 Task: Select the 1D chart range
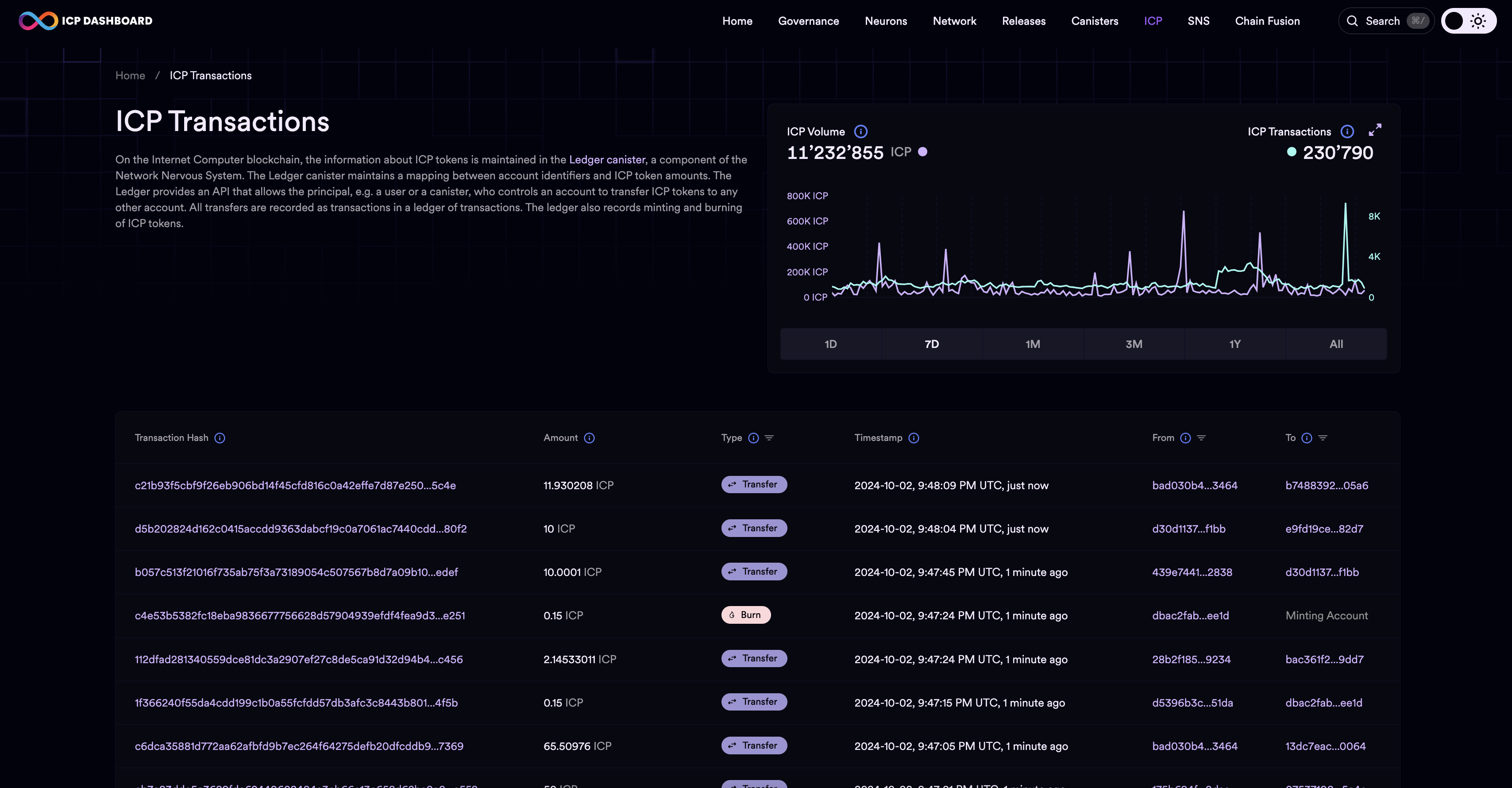pyautogui.click(x=830, y=344)
